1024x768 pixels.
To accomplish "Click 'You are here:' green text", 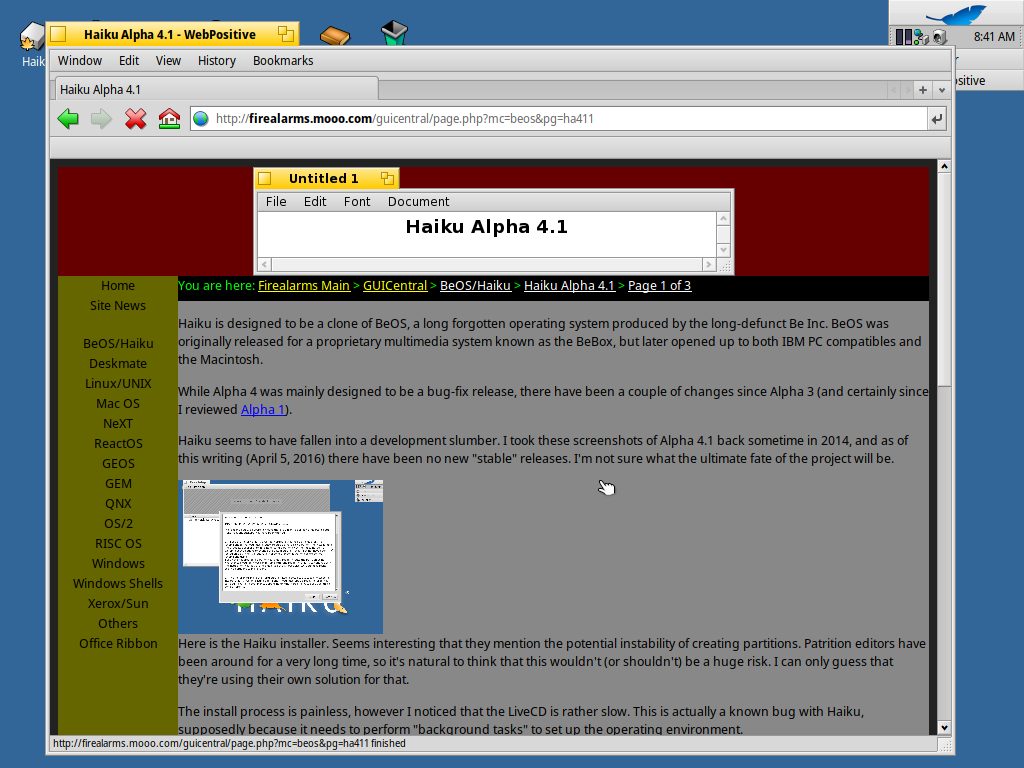I will click(216, 285).
